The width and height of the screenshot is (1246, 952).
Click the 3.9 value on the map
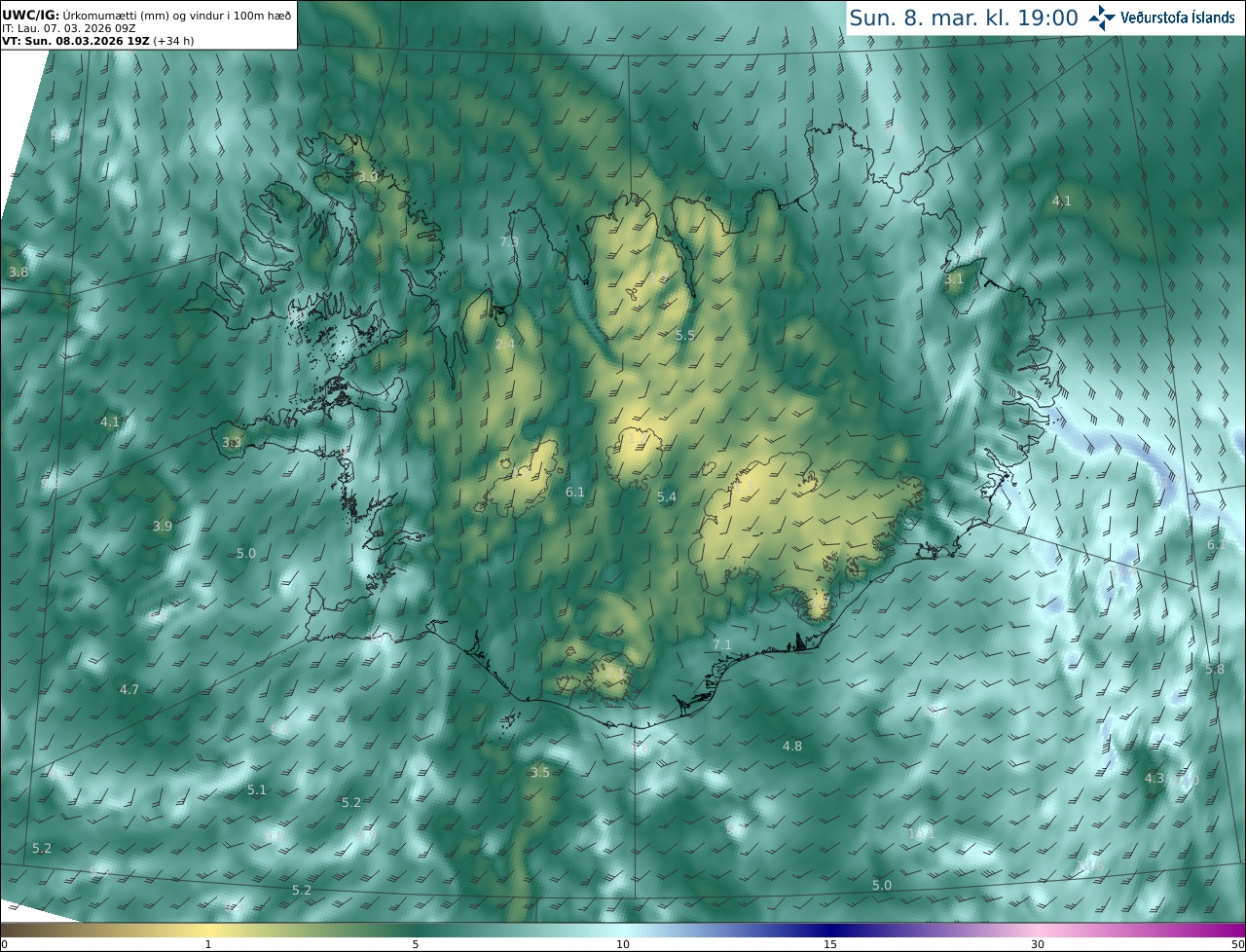pyautogui.click(x=163, y=526)
